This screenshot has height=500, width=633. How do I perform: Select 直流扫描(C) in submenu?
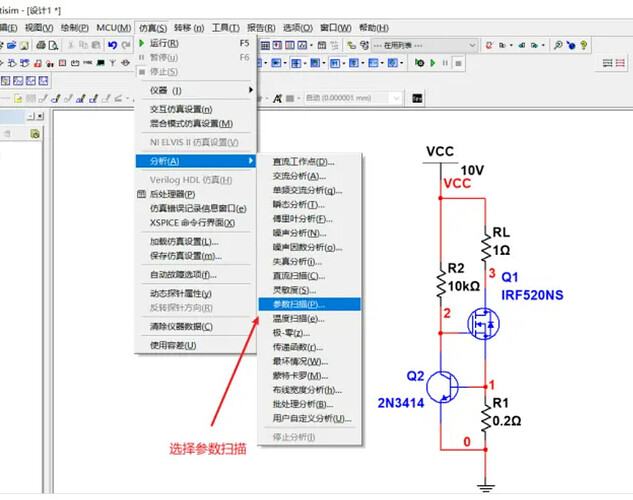[x=310, y=276]
